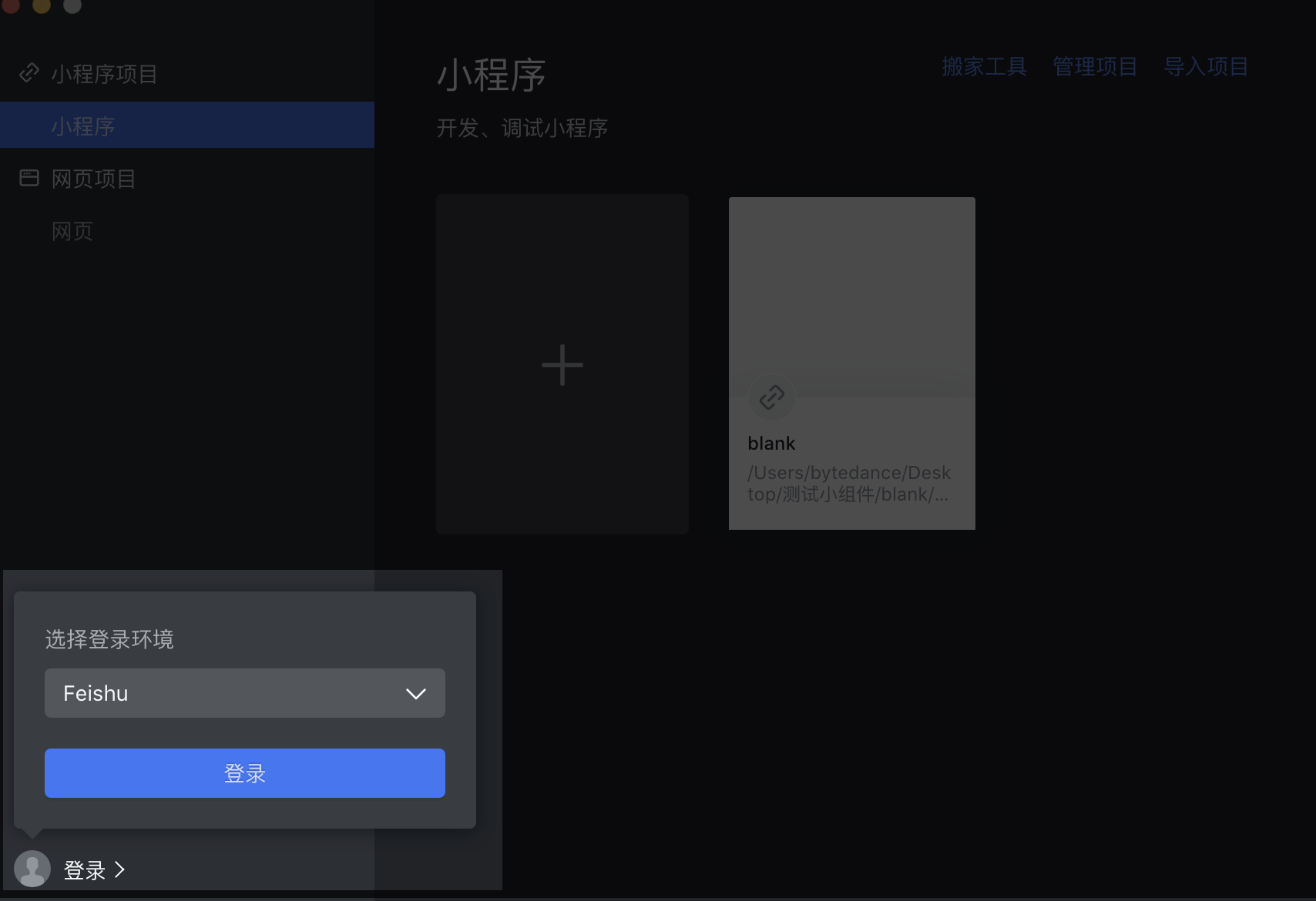The width and height of the screenshot is (1316, 901).
Task: Click the chevron inside the Feishu environment selector
Action: pyautogui.click(x=416, y=694)
